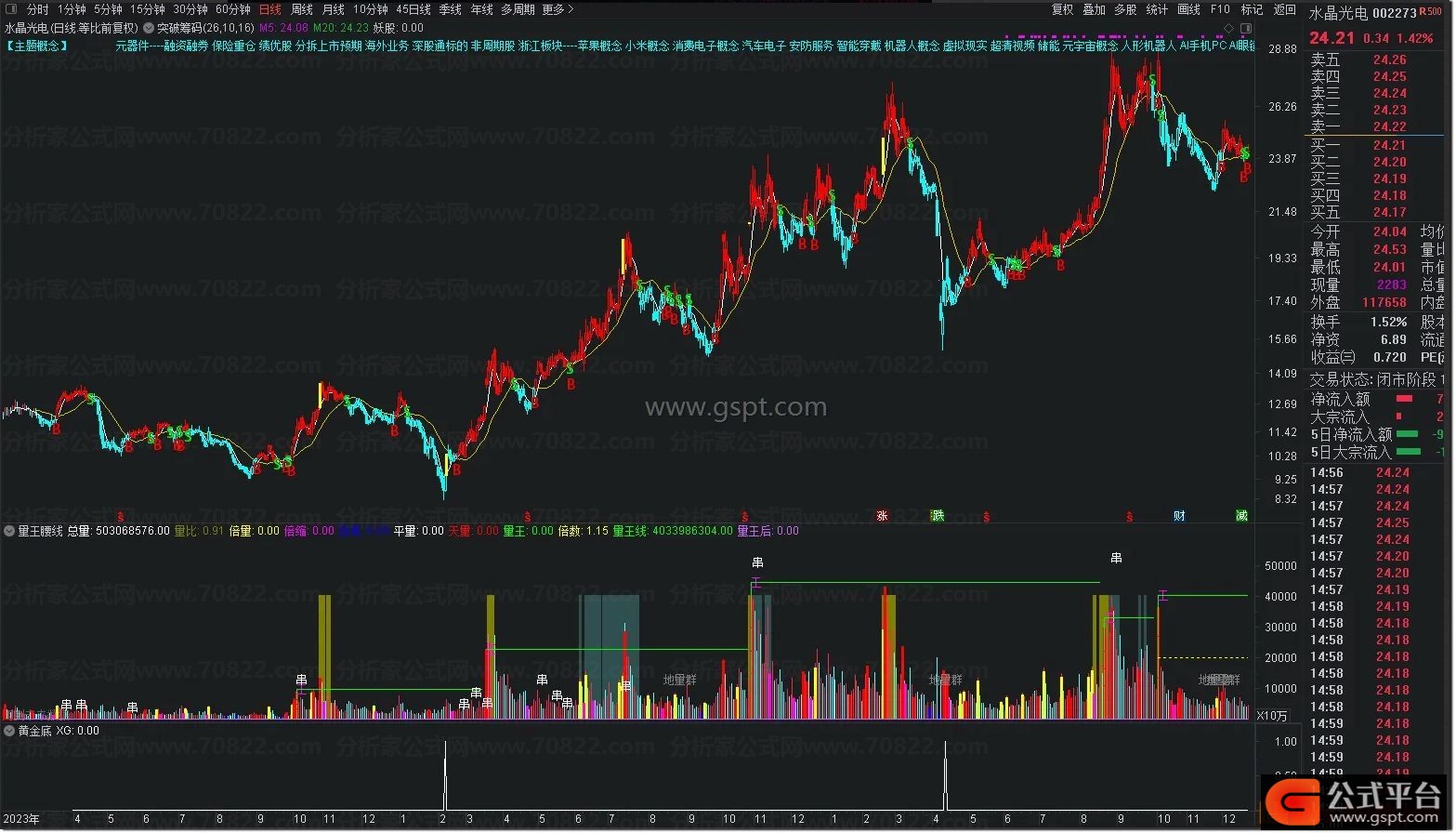This screenshot has height=833, width=1456.
Task: Click the 画线 drawing tool button
Action: coord(1188,9)
